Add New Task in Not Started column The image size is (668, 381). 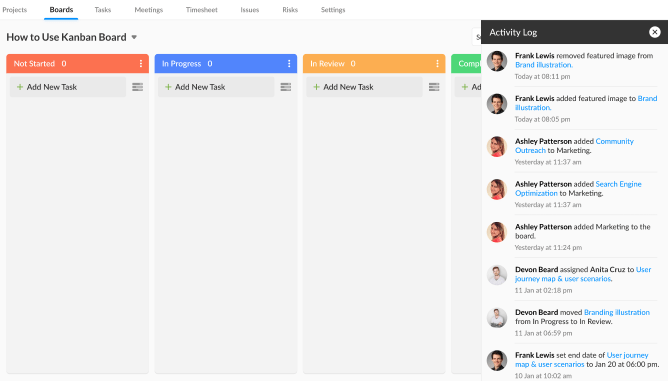68,87
